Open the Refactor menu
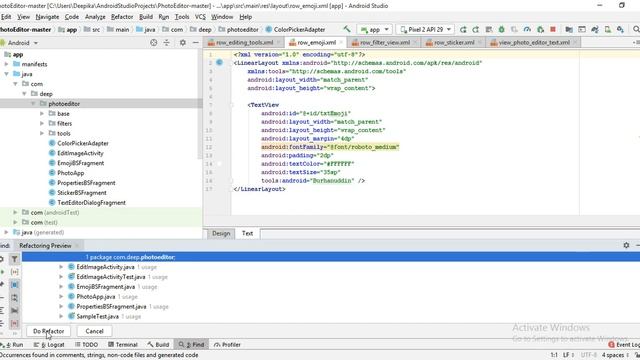 pos(122,17)
